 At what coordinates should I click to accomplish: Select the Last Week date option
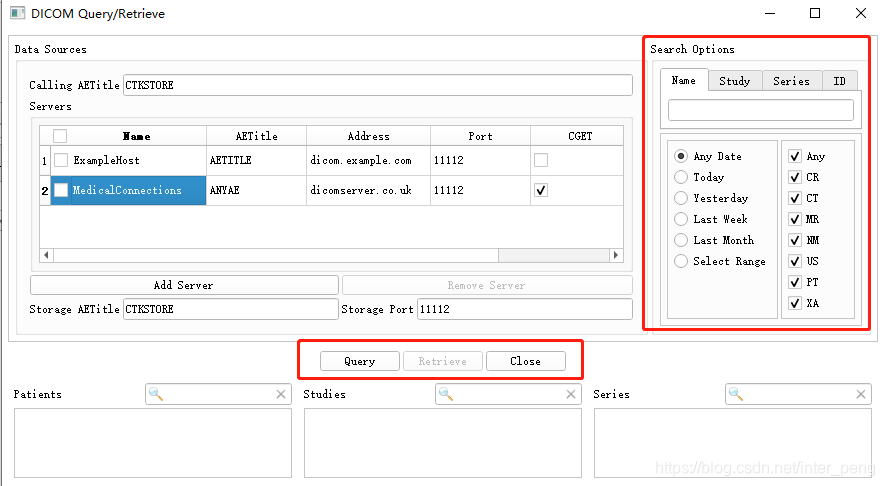681,219
